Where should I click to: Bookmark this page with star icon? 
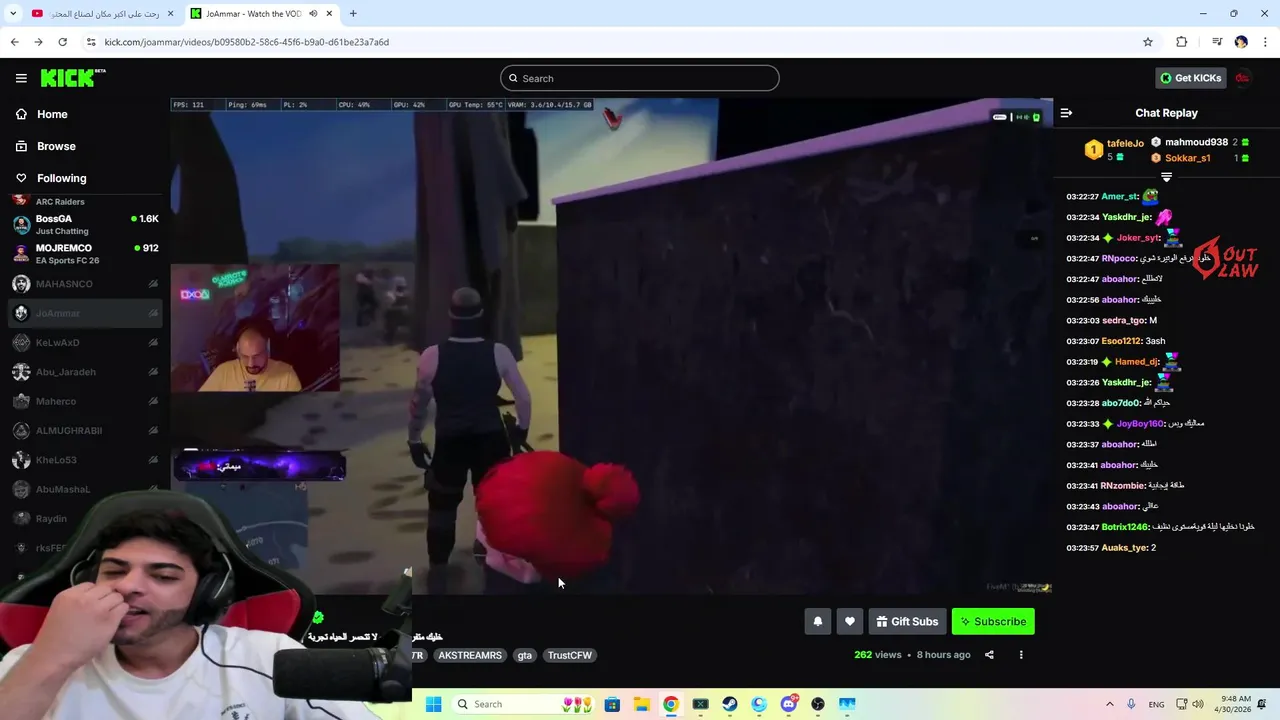(x=1148, y=42)
